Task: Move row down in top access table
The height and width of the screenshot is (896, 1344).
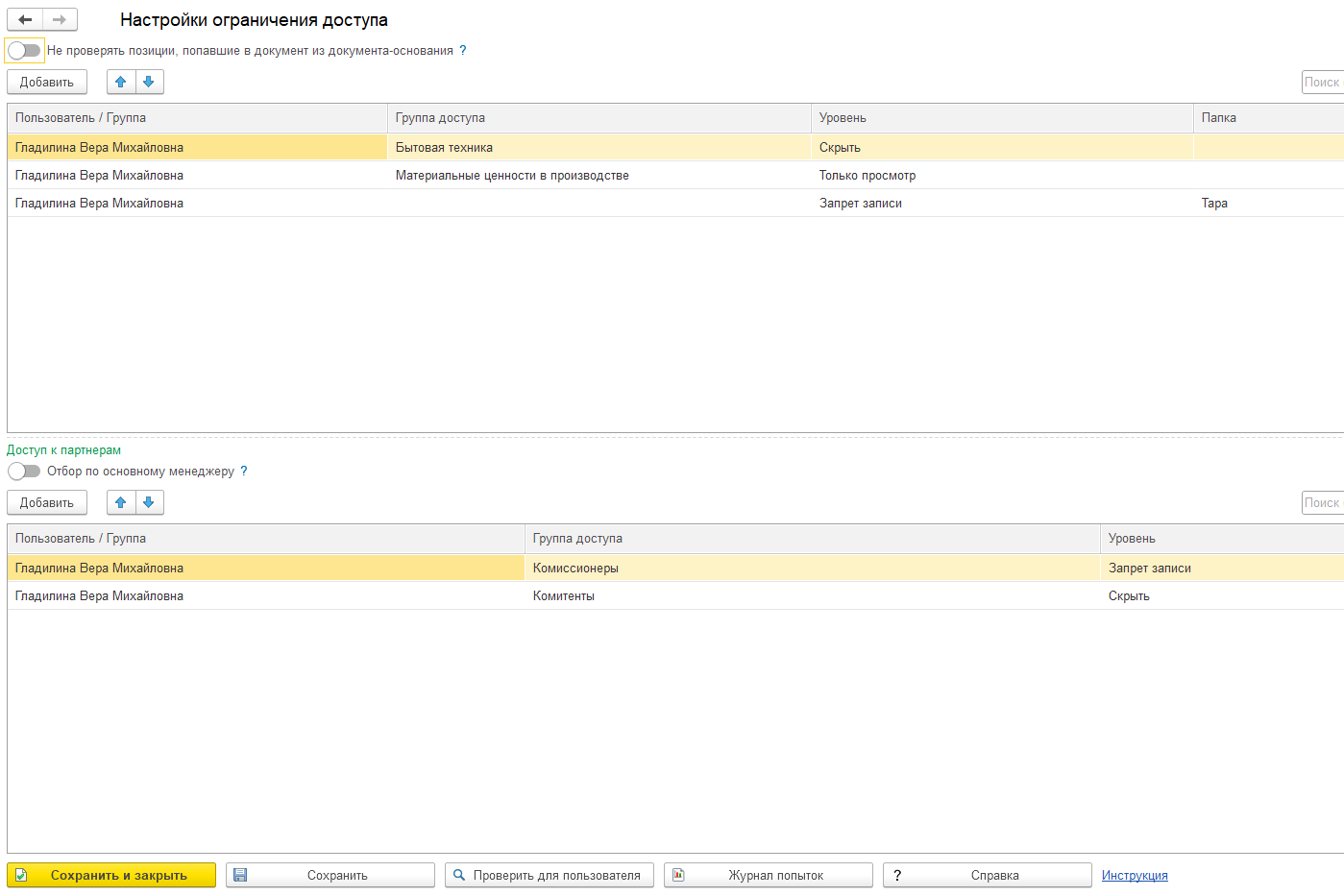Action: 149,82
